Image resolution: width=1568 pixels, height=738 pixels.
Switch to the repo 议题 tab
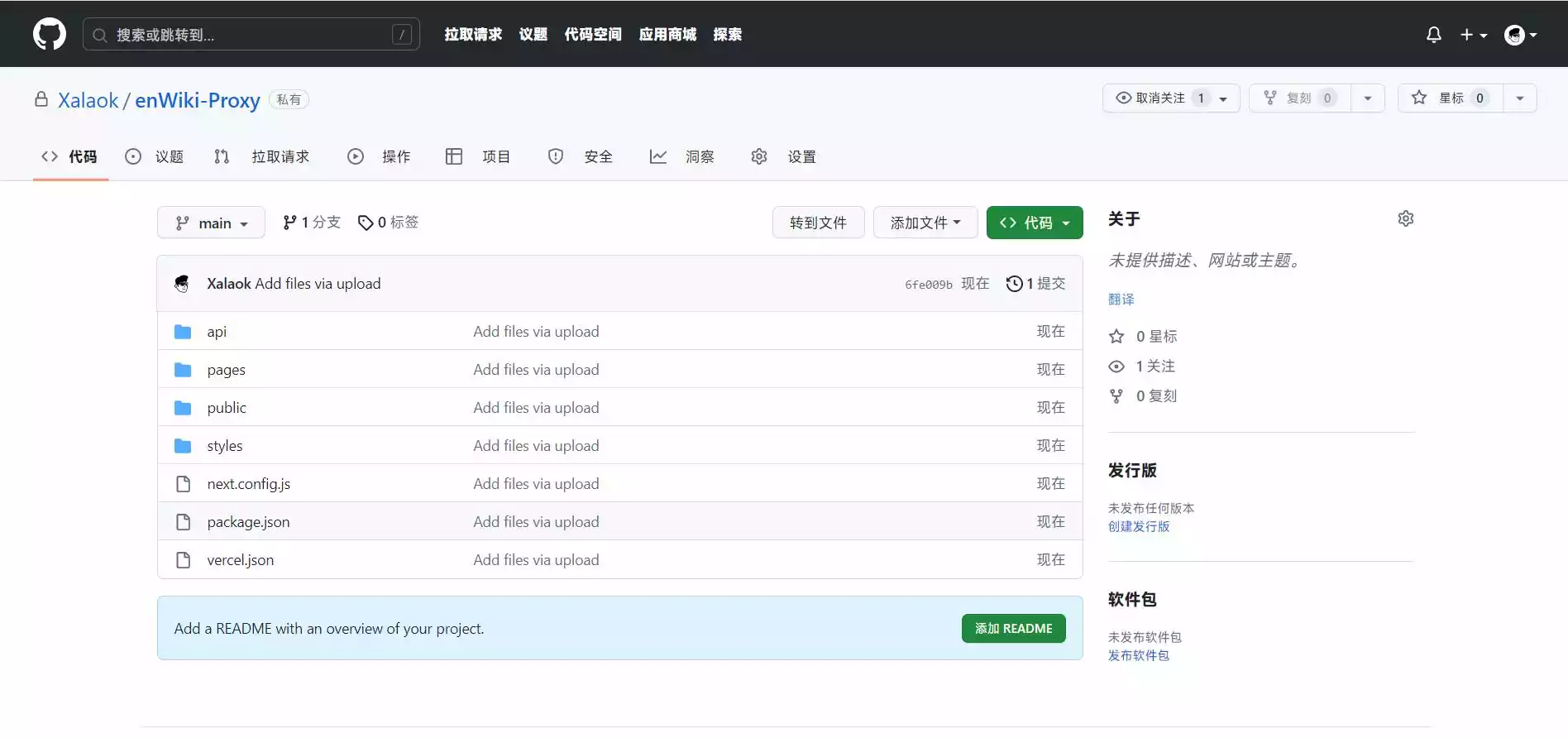[x=155, y=156]
